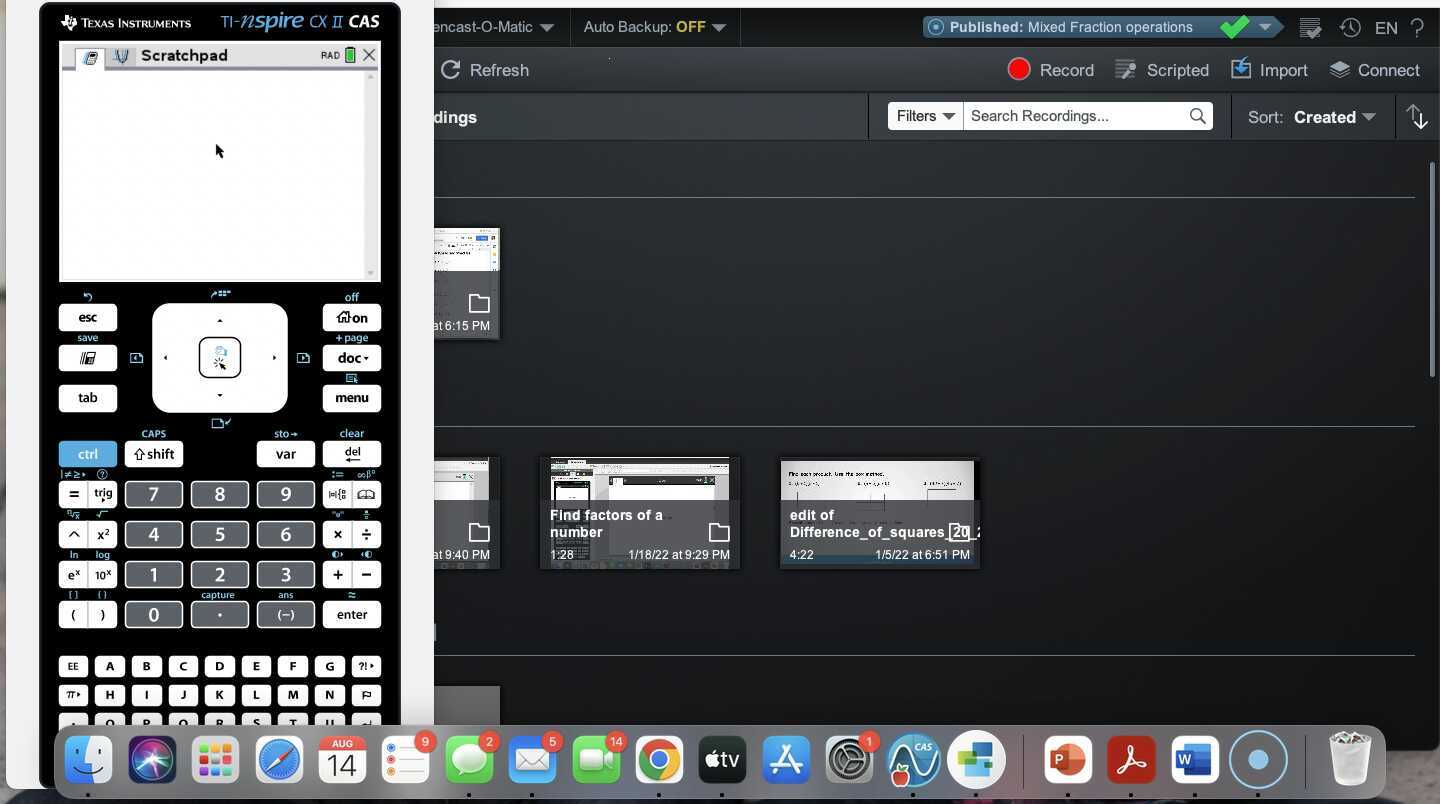Click the calculator menu key
Viewport: 1440px width, 804px height.
coord(352,398)
